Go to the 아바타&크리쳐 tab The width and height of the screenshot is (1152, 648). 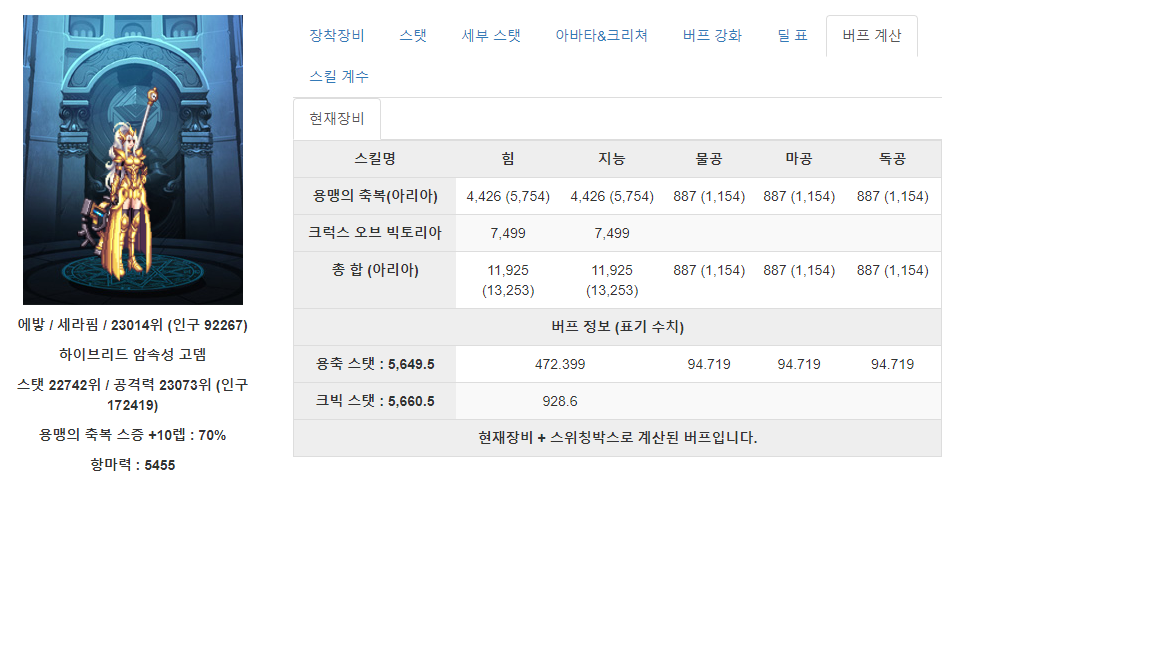tap(601, 35)
